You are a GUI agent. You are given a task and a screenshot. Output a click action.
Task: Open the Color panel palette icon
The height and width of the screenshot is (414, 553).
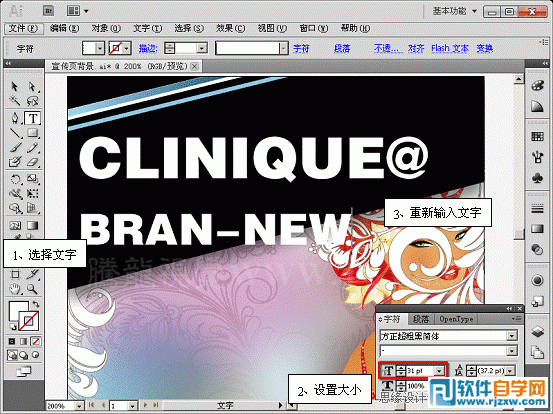(x=537, y=86)
